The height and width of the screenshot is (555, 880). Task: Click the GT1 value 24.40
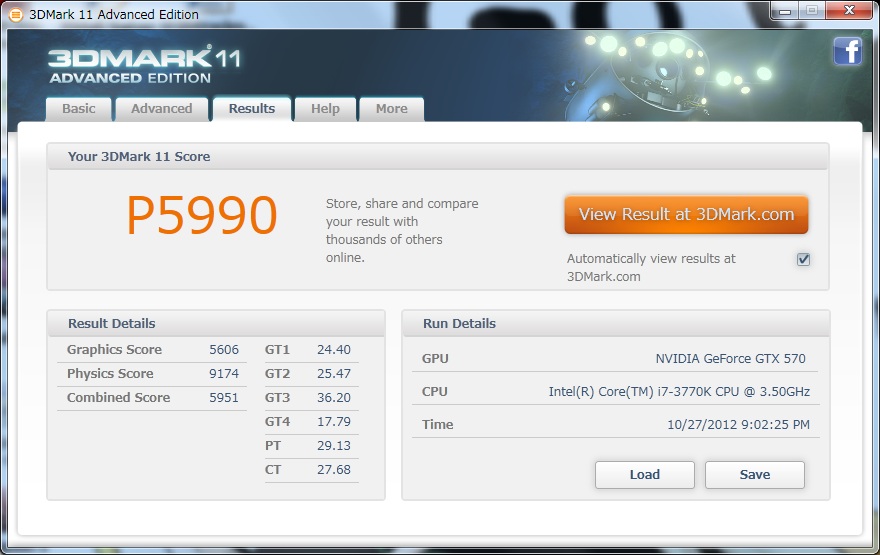(x=334, y=350)
